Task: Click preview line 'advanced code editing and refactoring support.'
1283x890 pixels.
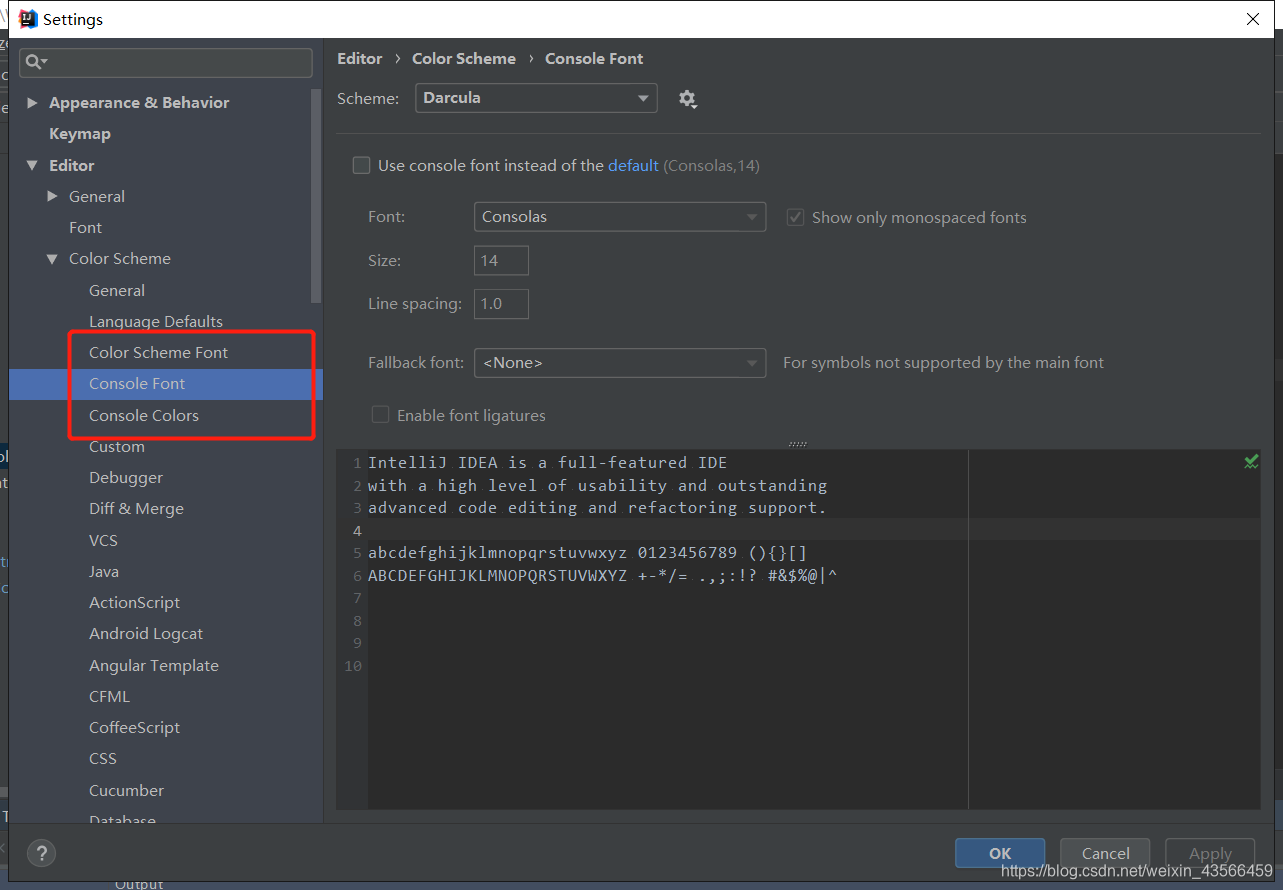Action: pos(597,508)
